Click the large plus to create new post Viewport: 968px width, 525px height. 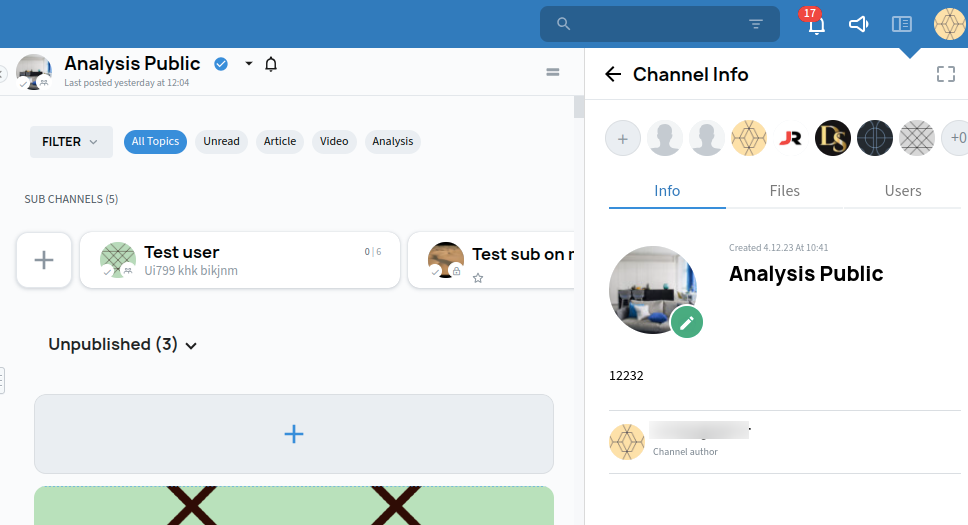coord(293,433)
